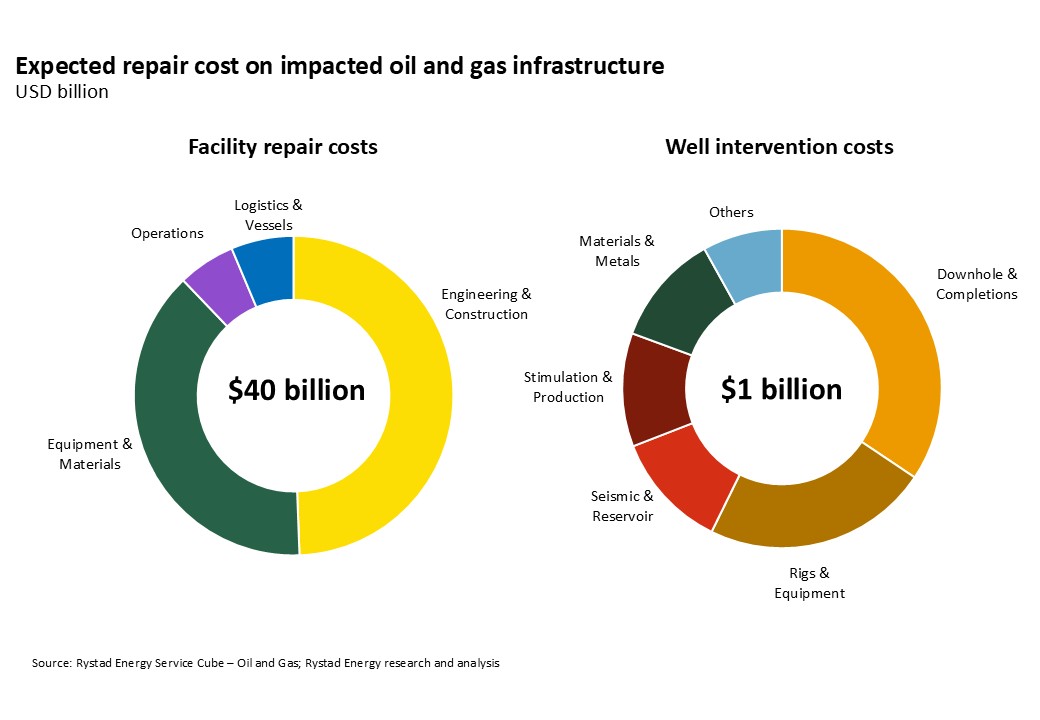Select the dark red Stimulation & Production segment
Screen dimensions: 1040x720
[655, 390]
